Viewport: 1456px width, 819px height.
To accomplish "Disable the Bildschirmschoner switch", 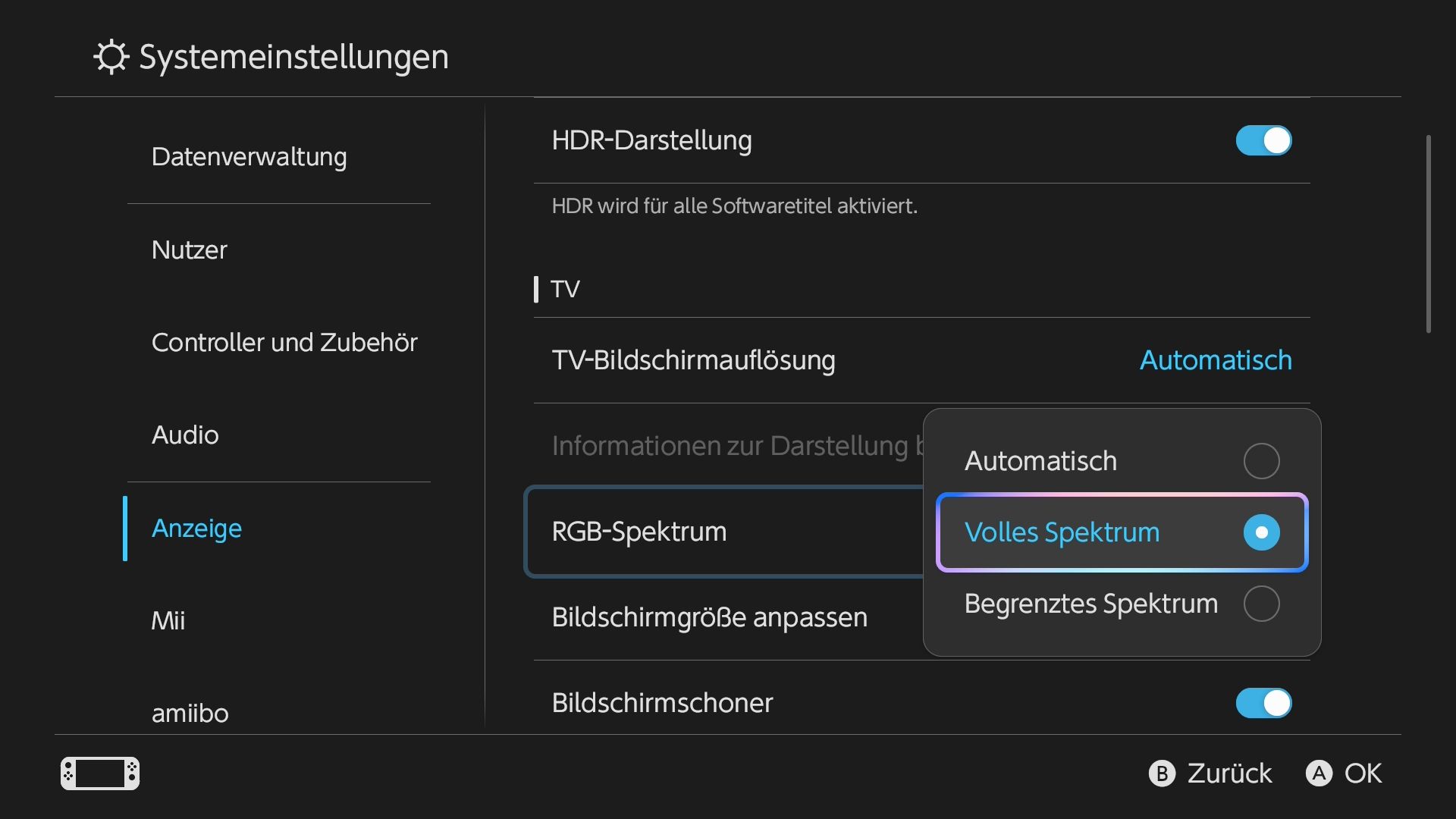I will point(1263,703).
